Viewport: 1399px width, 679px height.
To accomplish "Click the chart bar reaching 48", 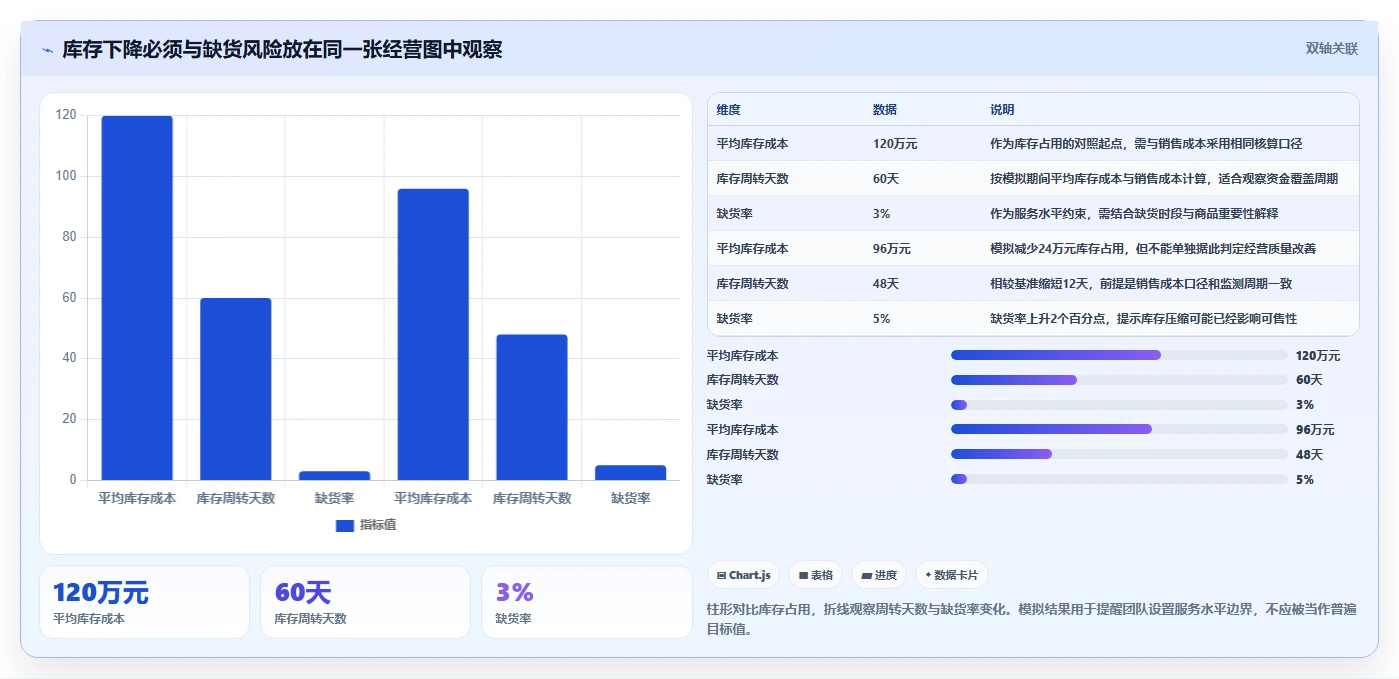I will coord(532,407).
